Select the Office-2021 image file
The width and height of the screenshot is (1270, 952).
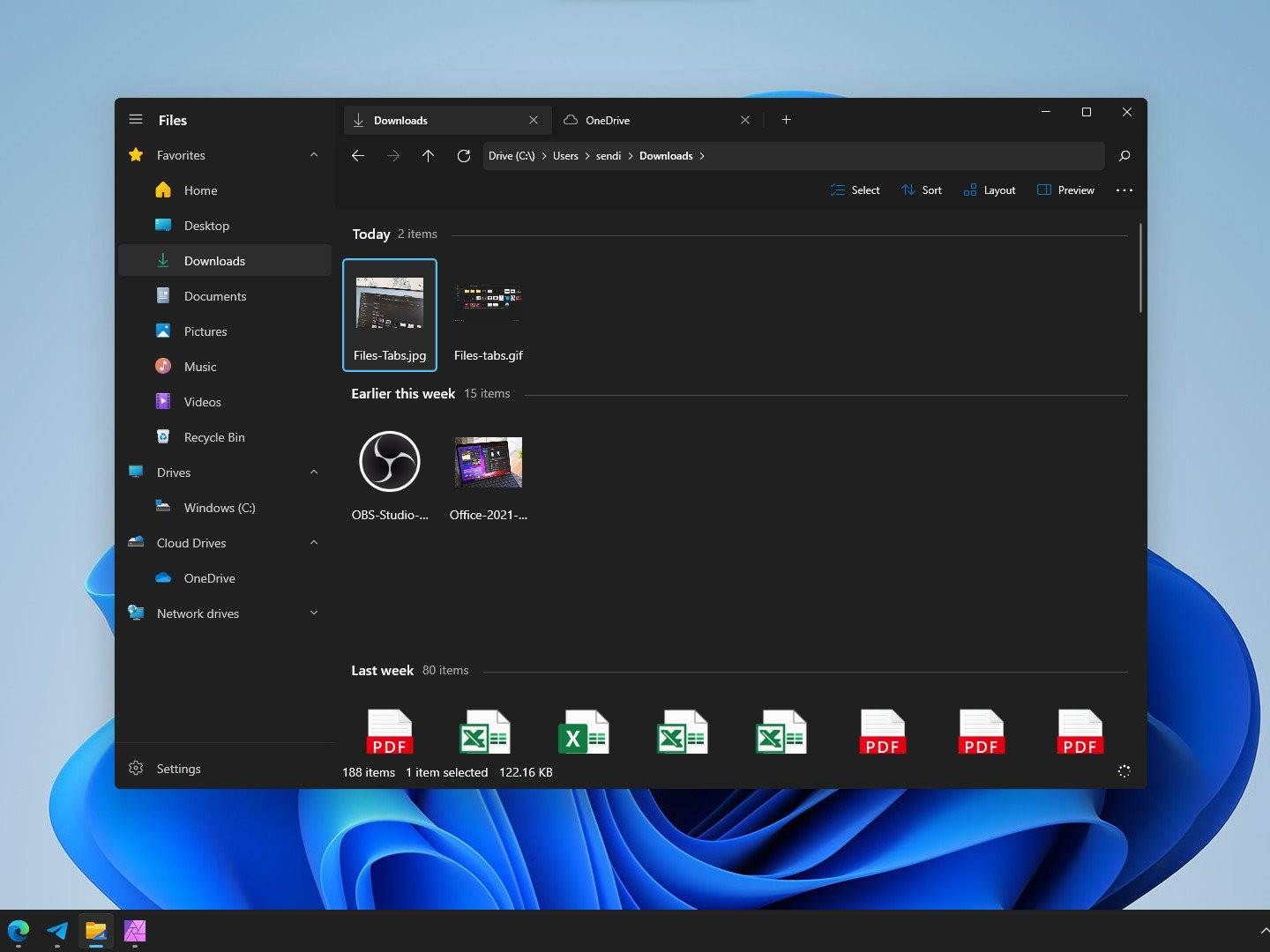489,474
